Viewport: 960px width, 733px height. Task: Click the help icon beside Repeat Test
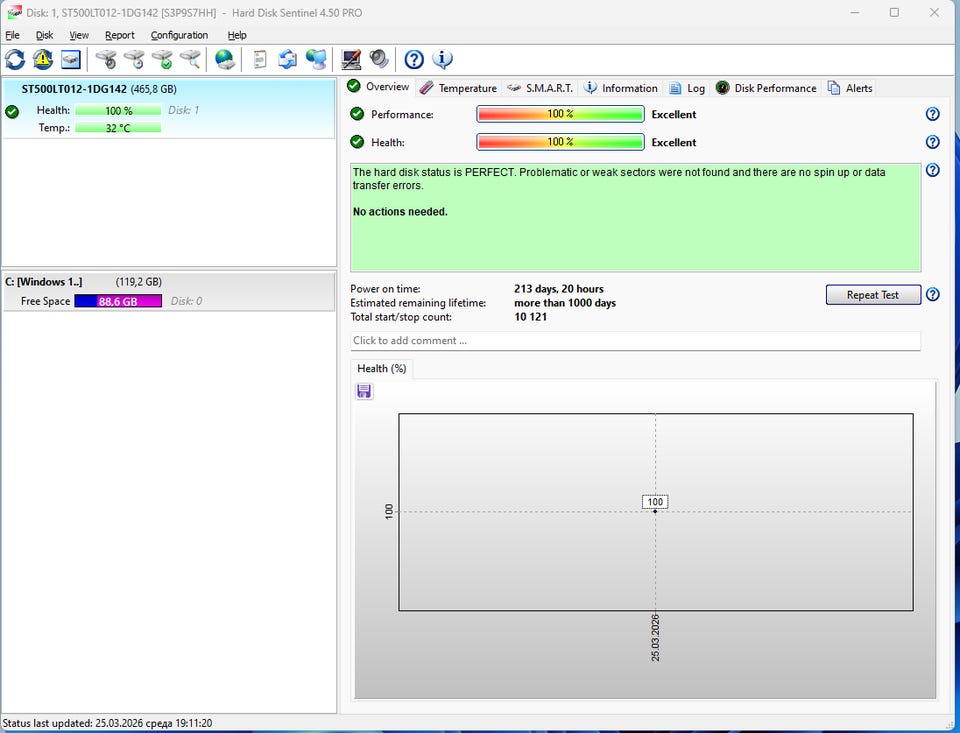coord(932,295)
